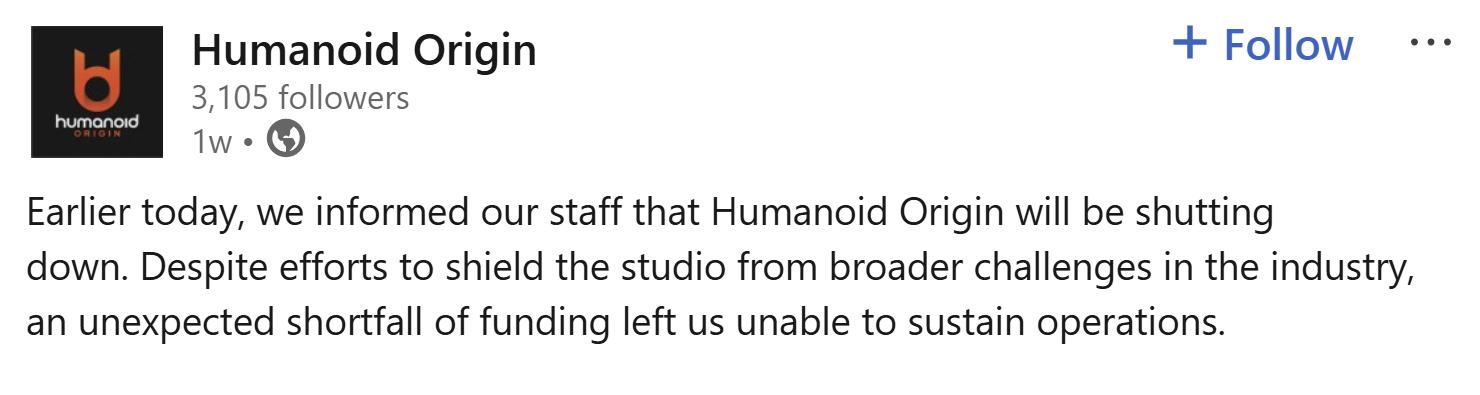Viewport: 1480px width, 395px height.
Task: Click the globe public visibility icon
Action: [x=287, y=140]
